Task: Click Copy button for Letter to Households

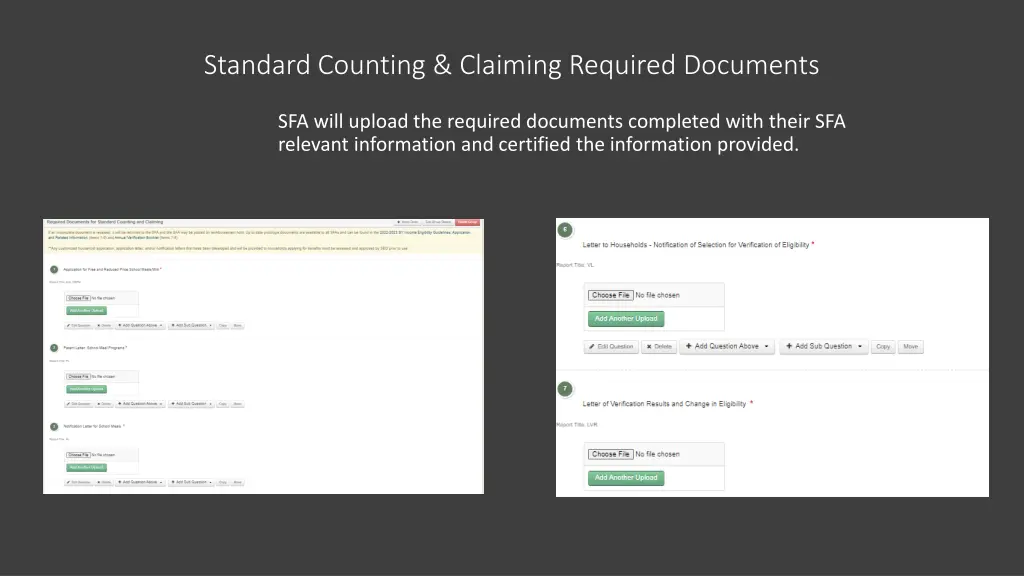Action: tap(883, 347)
